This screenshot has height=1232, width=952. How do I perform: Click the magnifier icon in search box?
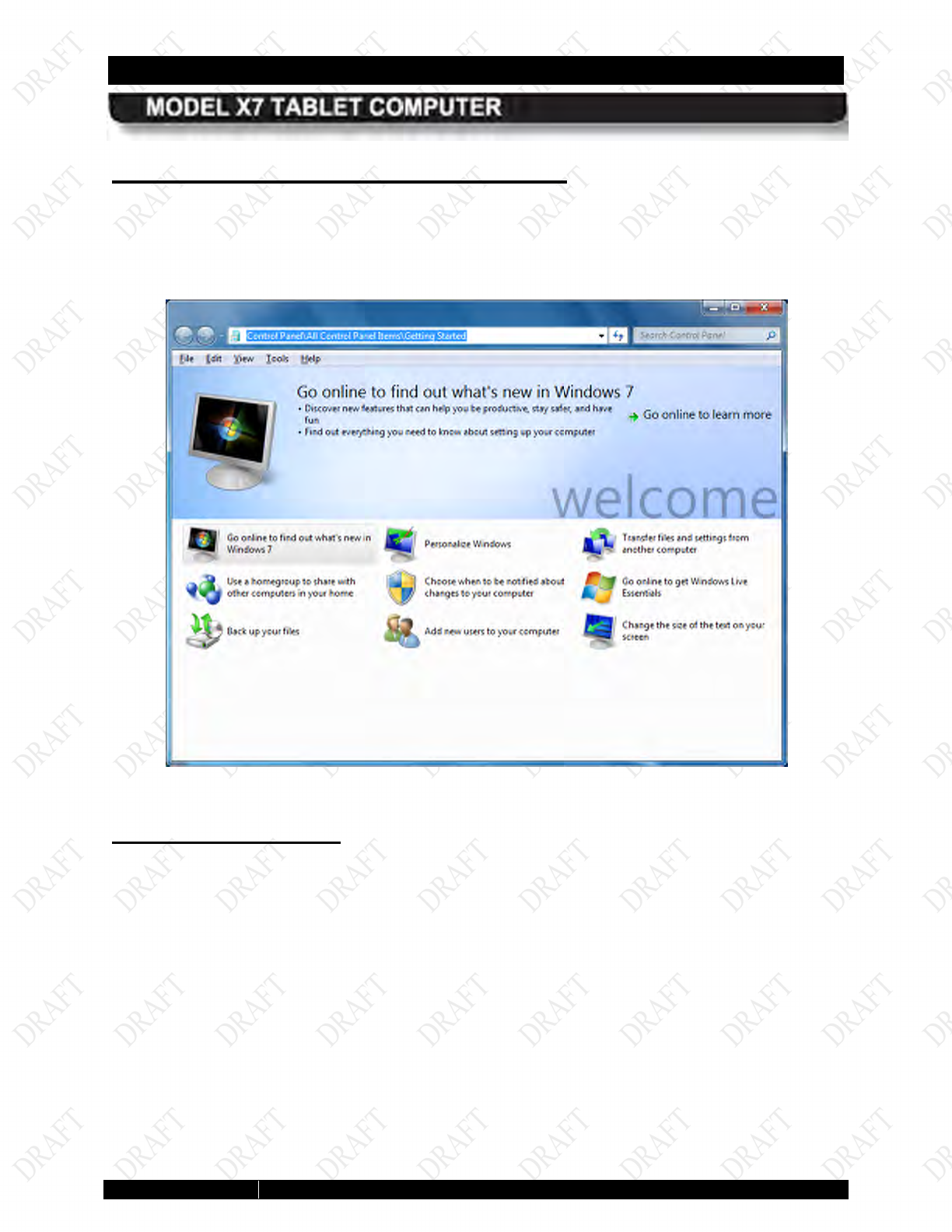coord(771,335)
